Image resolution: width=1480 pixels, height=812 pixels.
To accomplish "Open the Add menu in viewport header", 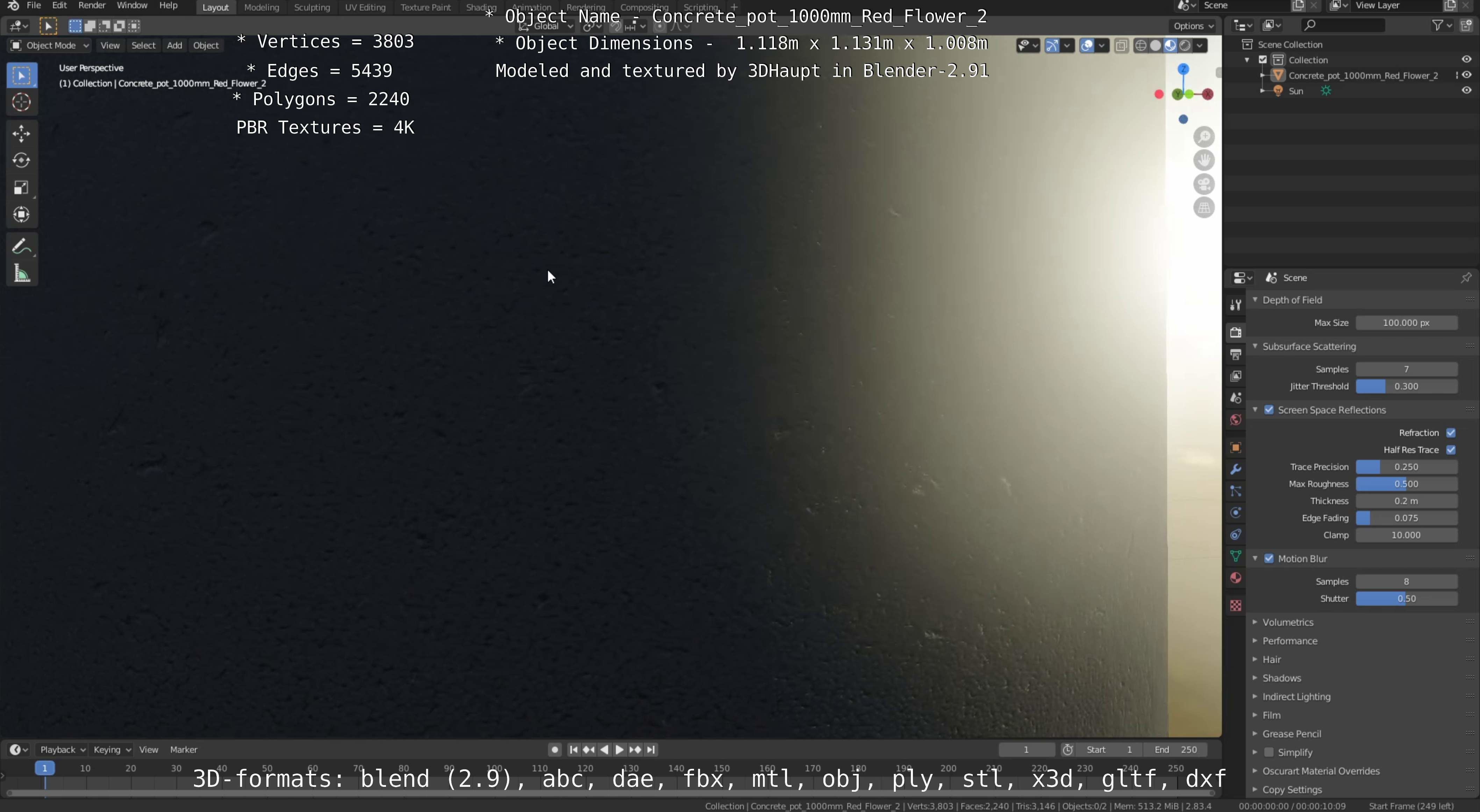I will 174,45.
